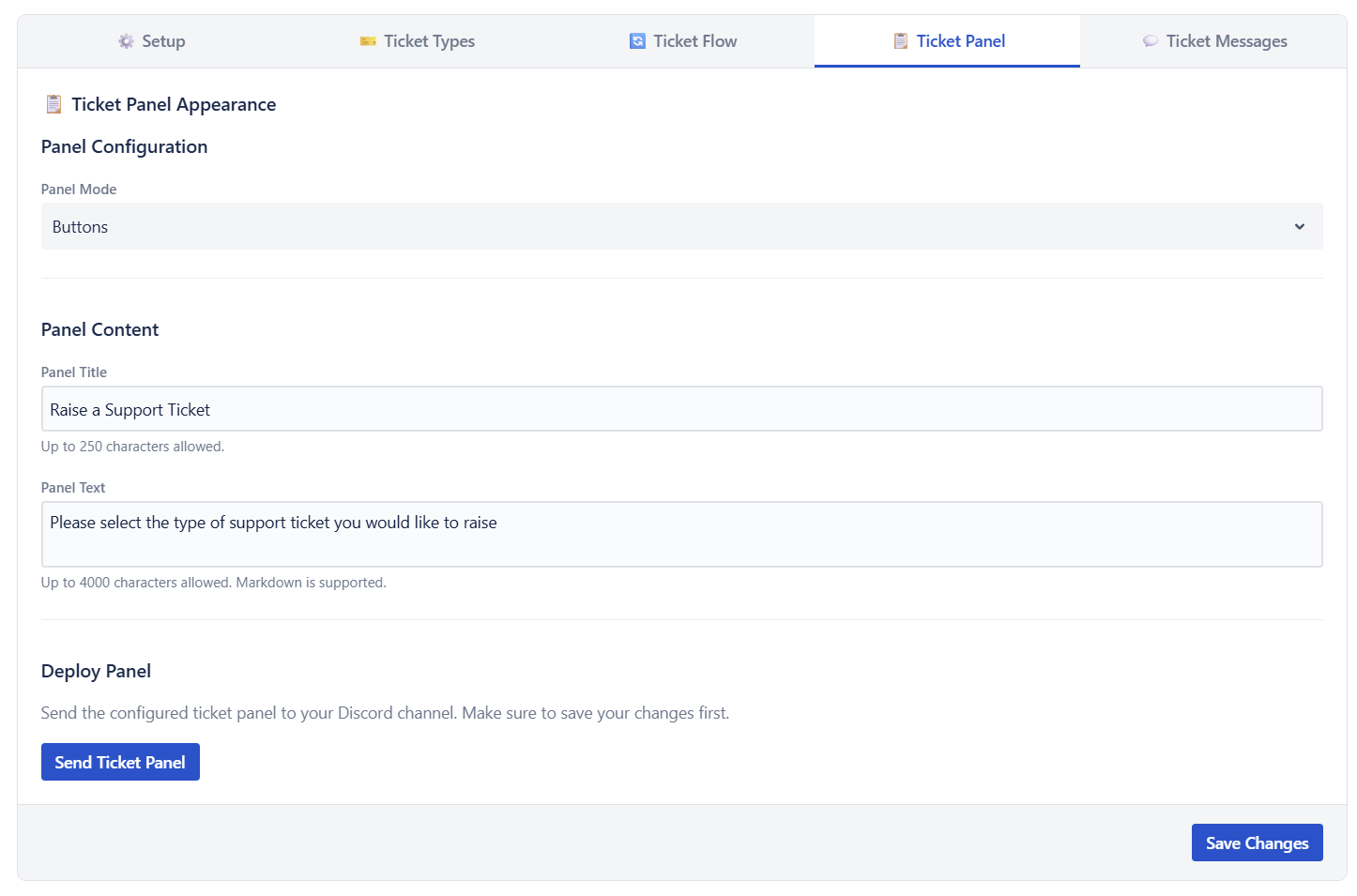
Task: Switch to the Setup tab
Action: tap(151, 40)
